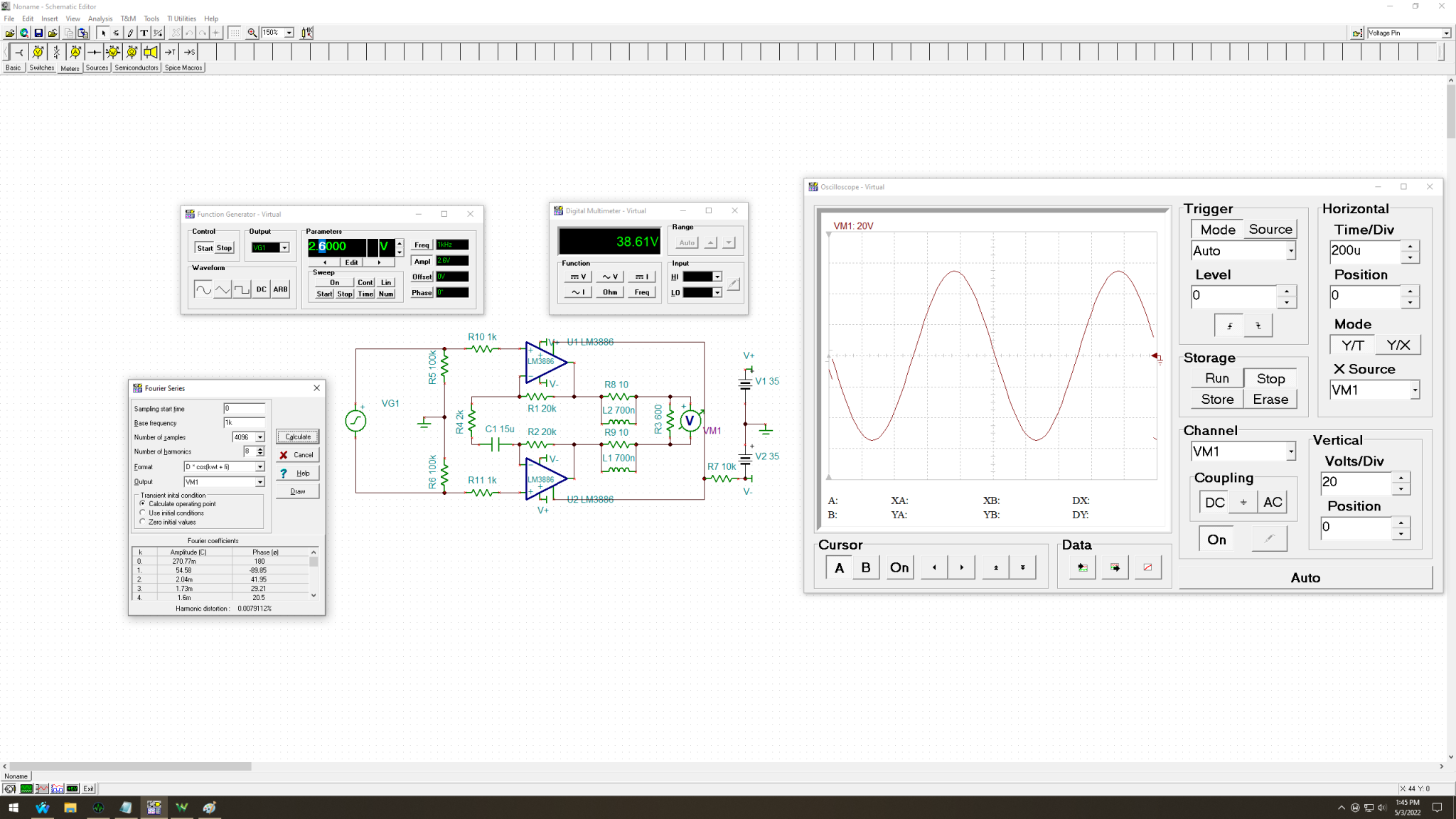Viewport: 1456px width, 819px height.
Task: Open schematic file with folder icon
Action: pyautogui.click(x=9, y=33)
